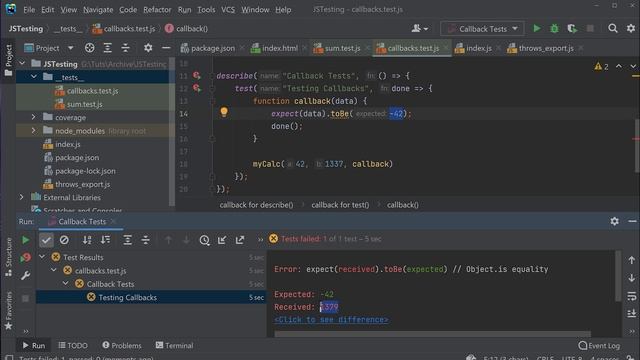Screen dimensions: 640x360
Task: Open the Terminal tool window
Action: 174,345
